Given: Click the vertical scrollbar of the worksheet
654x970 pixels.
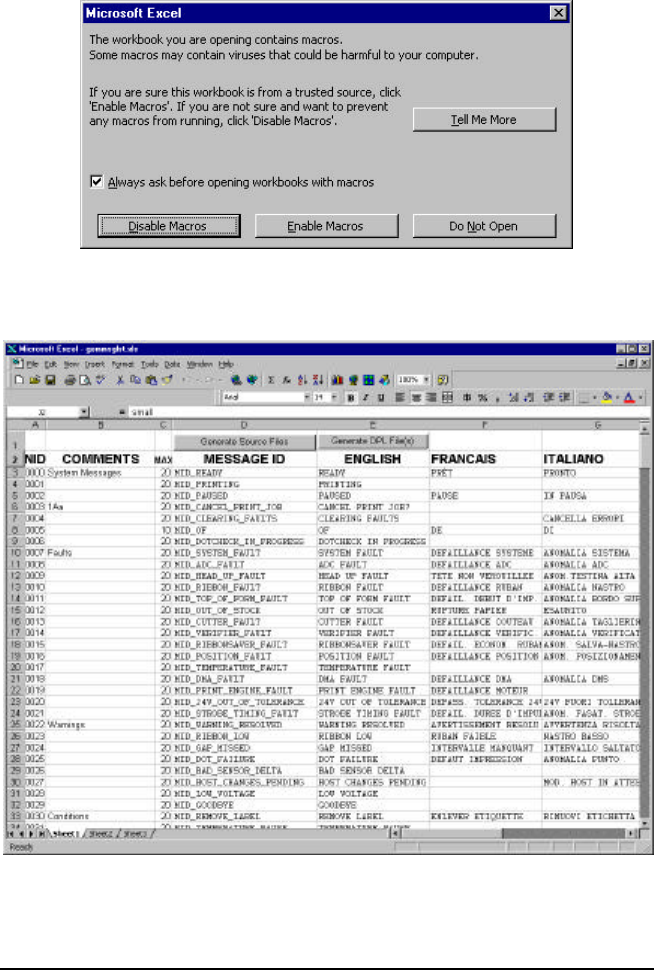Looking at the screenshot, I should [644, 624].
